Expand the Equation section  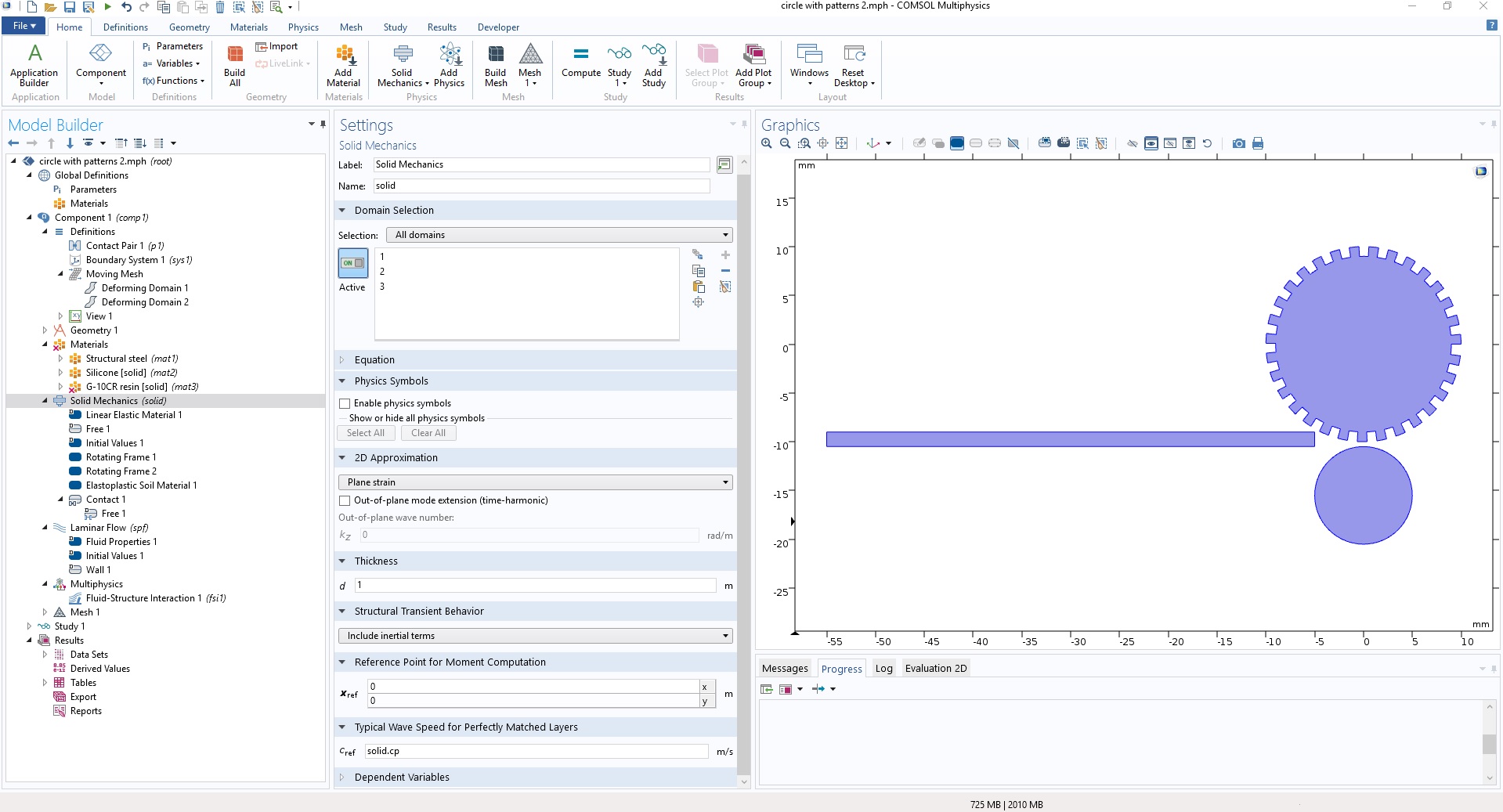pyautogui.click(x=374, y=360)
